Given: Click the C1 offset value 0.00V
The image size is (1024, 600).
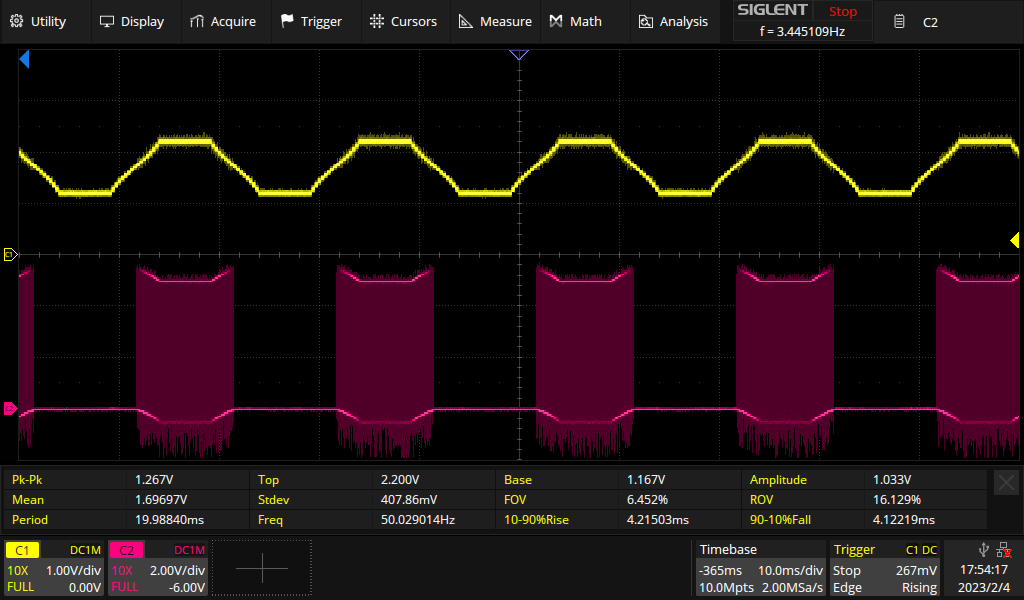Looking at the screenshot, I should 84,588.
